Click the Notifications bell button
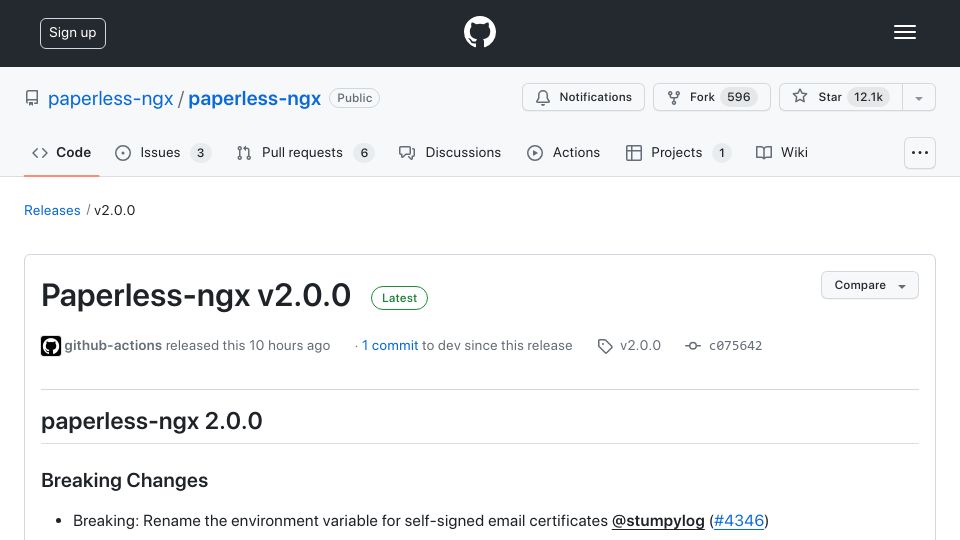This screenshot has height=540, width=960. (583, 97)
